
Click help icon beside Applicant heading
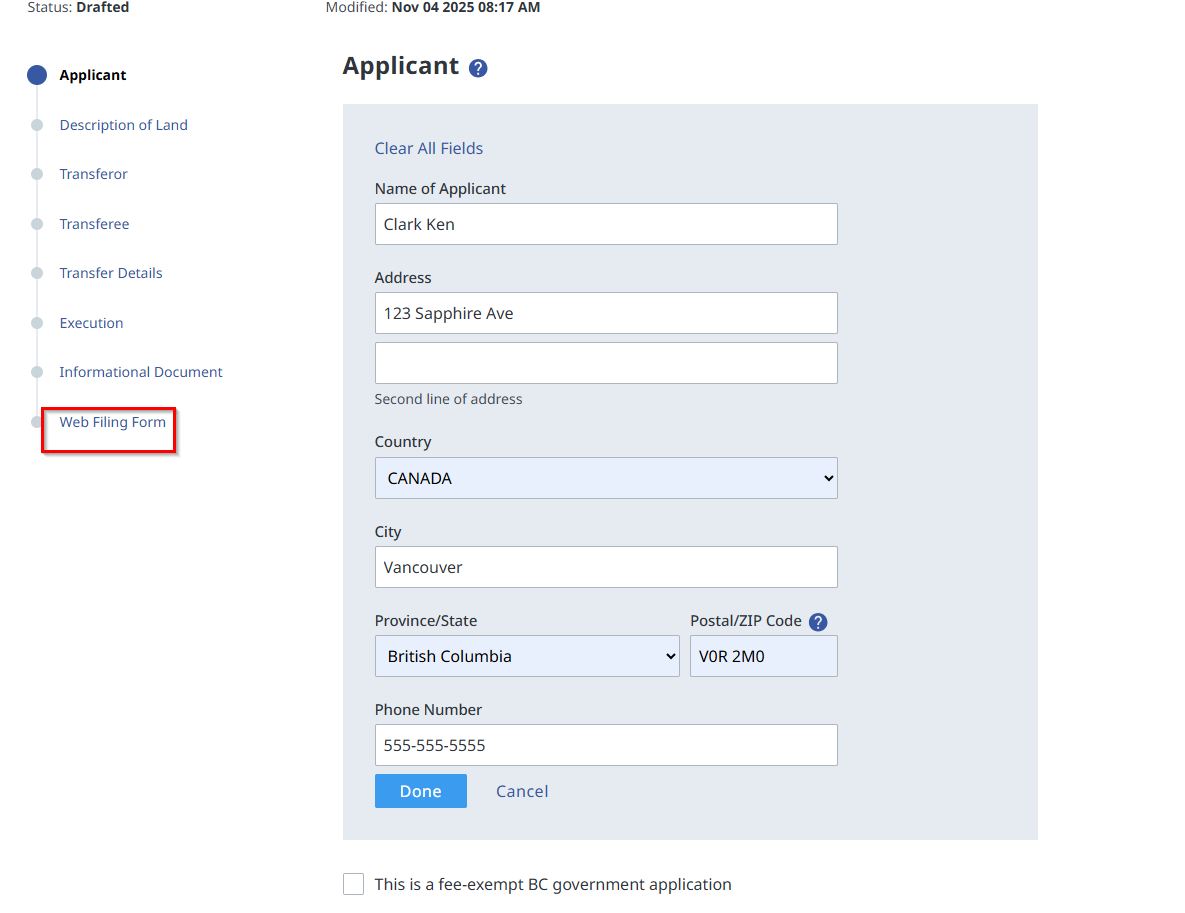(x=478, y=68)
